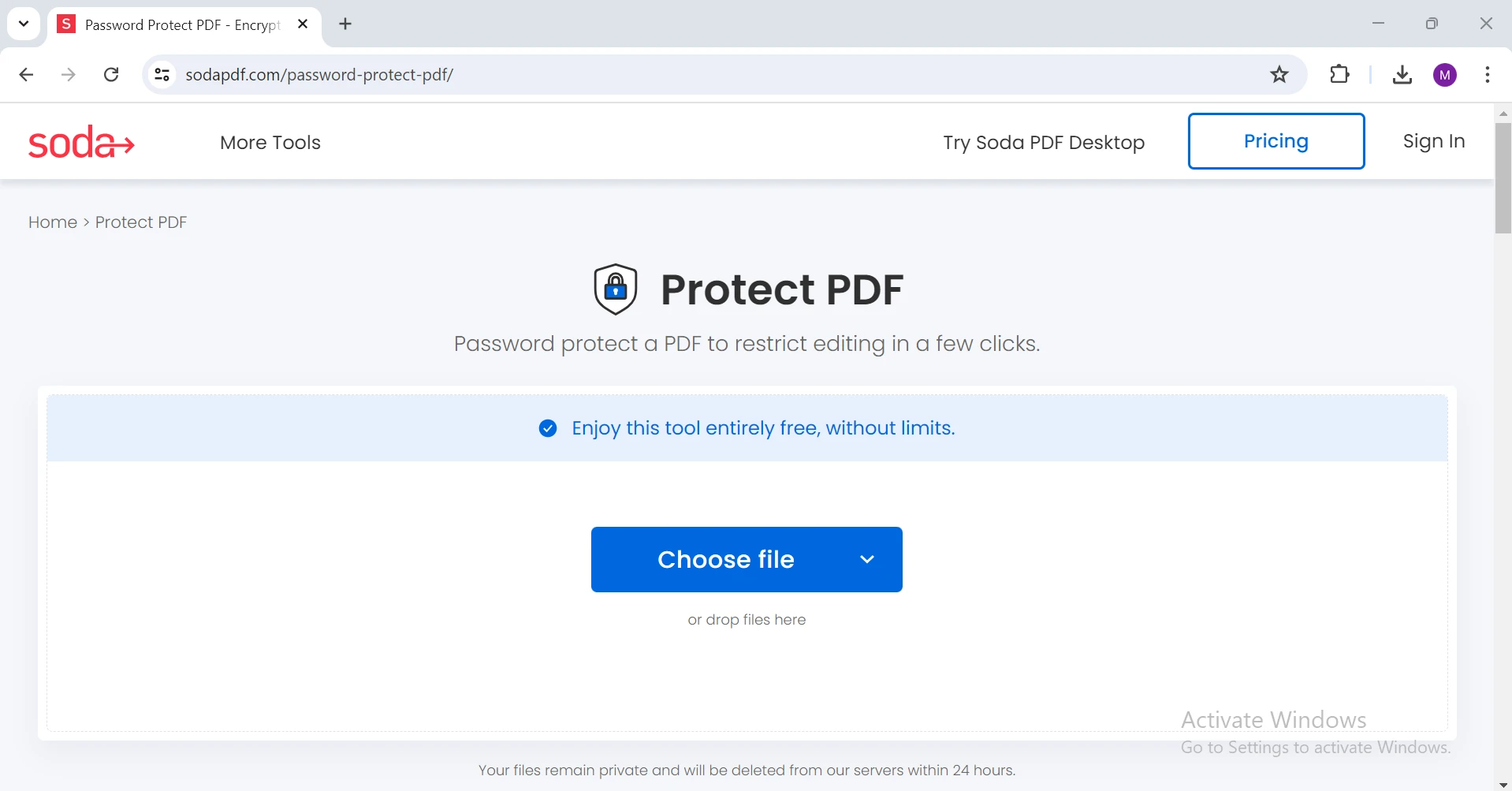Screen dimensions: 1512x791
Task: Click the blue checkmark icon in banner
Action: coord(548,428)
